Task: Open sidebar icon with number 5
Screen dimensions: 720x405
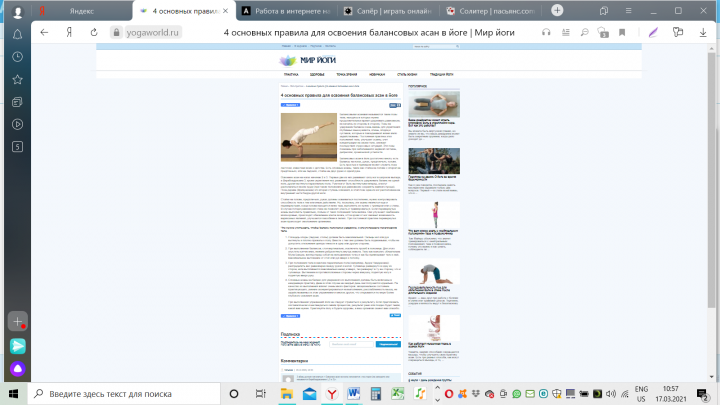Action: [x=17, y=147]
